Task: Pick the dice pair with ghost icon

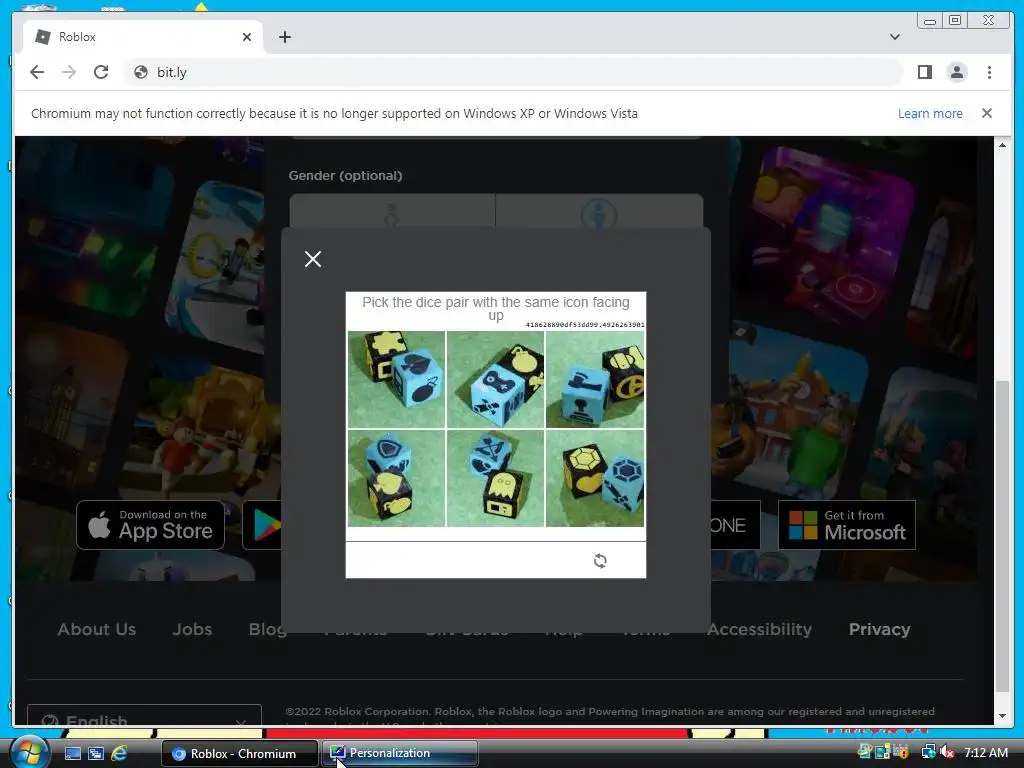Action: 495,478
